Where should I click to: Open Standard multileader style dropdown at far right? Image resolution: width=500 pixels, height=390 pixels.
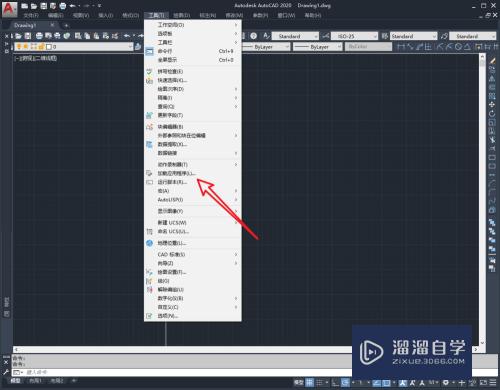coord(493,36)
